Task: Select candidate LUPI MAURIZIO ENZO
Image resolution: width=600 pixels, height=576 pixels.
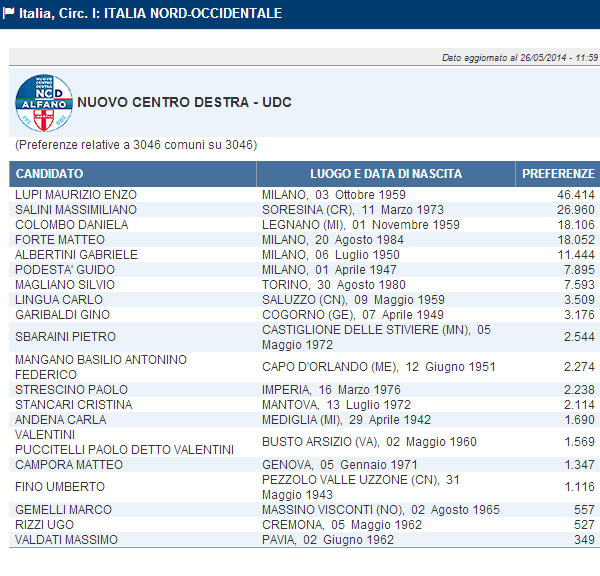Action: 77,194
